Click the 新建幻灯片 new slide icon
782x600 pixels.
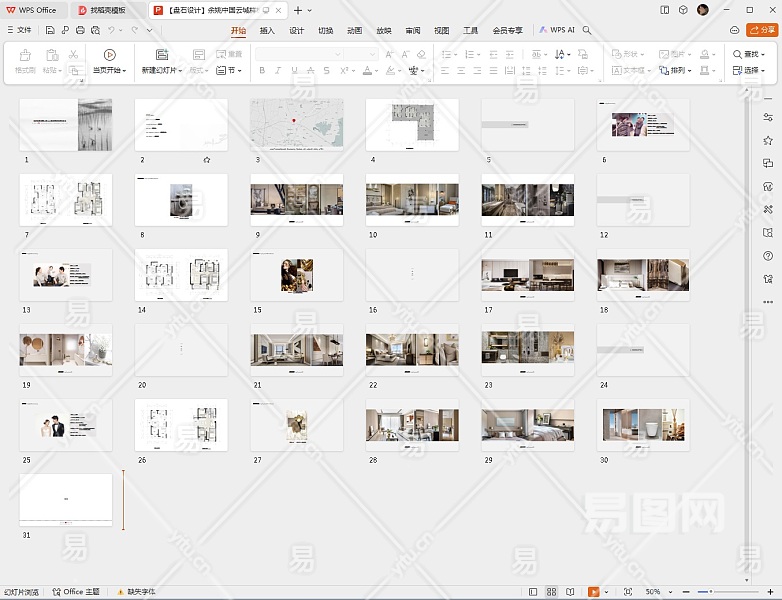[x=161, y=54]
